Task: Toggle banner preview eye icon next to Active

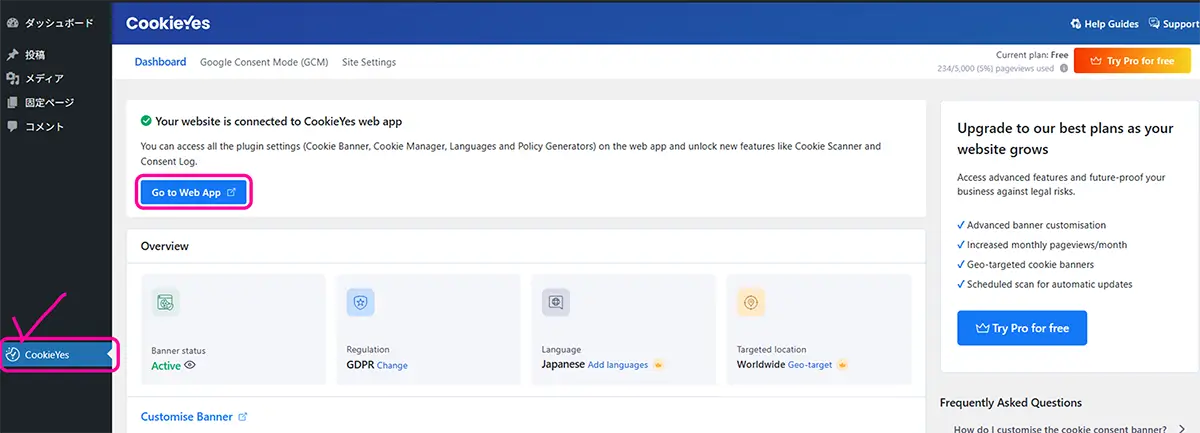Action: [190, 366]
